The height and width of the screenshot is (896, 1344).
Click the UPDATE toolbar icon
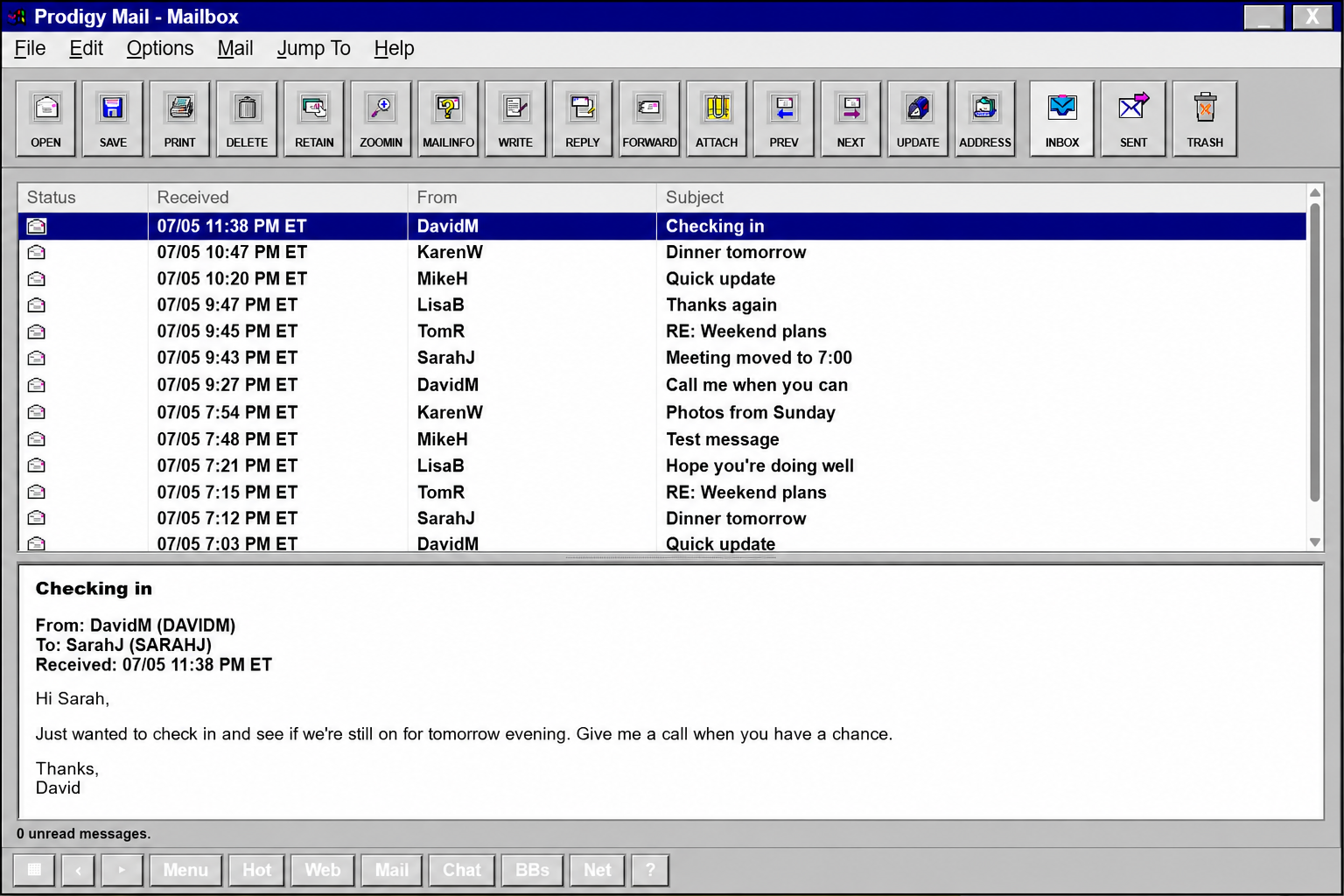918,119
